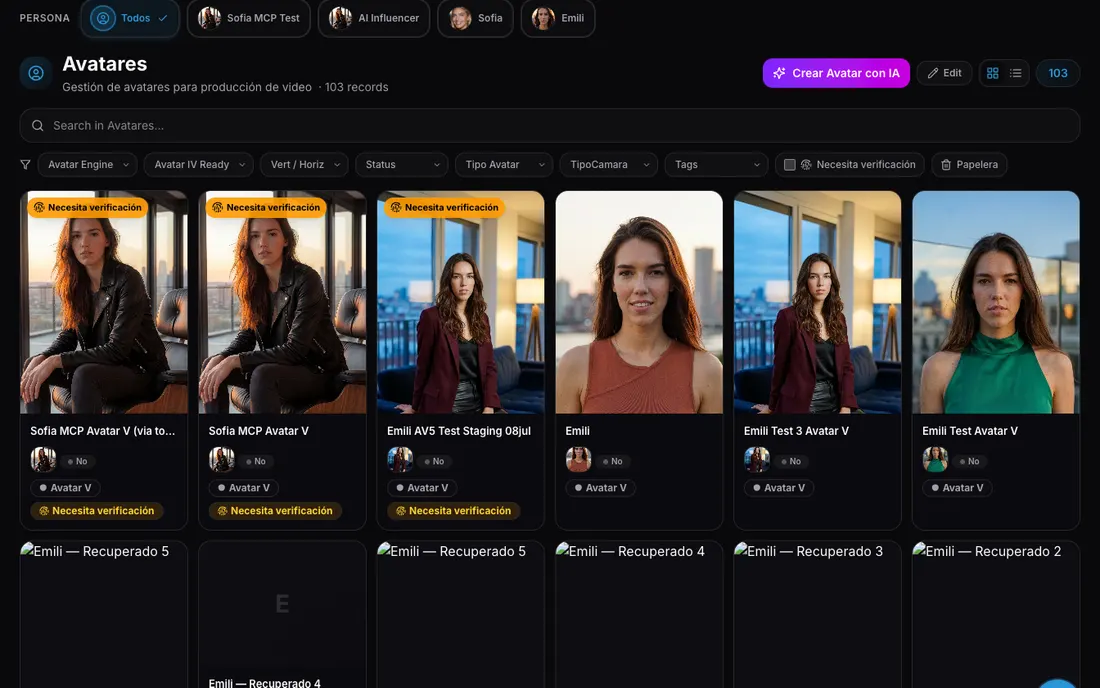Open the Avatar IV Ready dropdown

tap(199, 165)
